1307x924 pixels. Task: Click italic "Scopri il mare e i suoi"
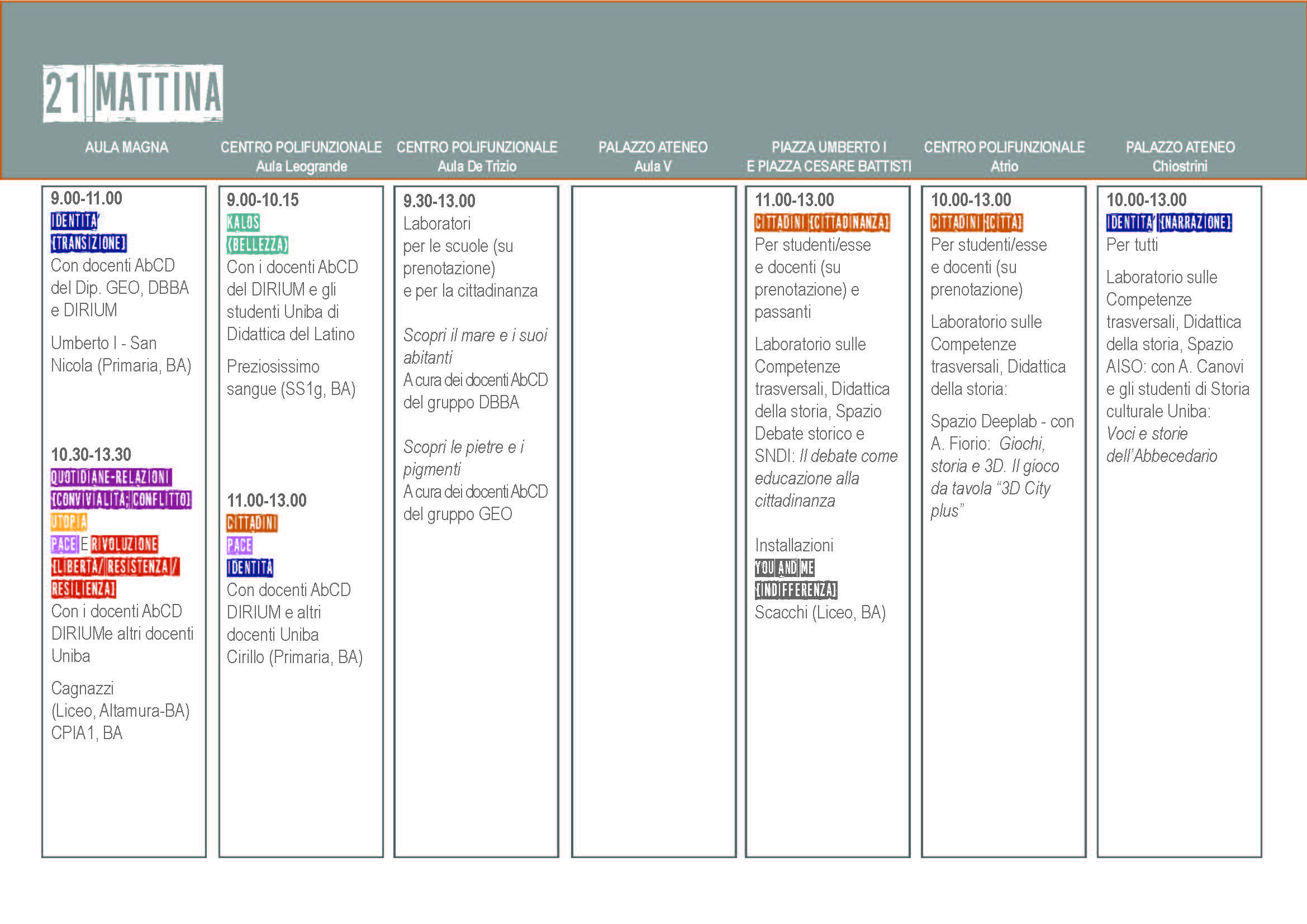click(476, 336)
